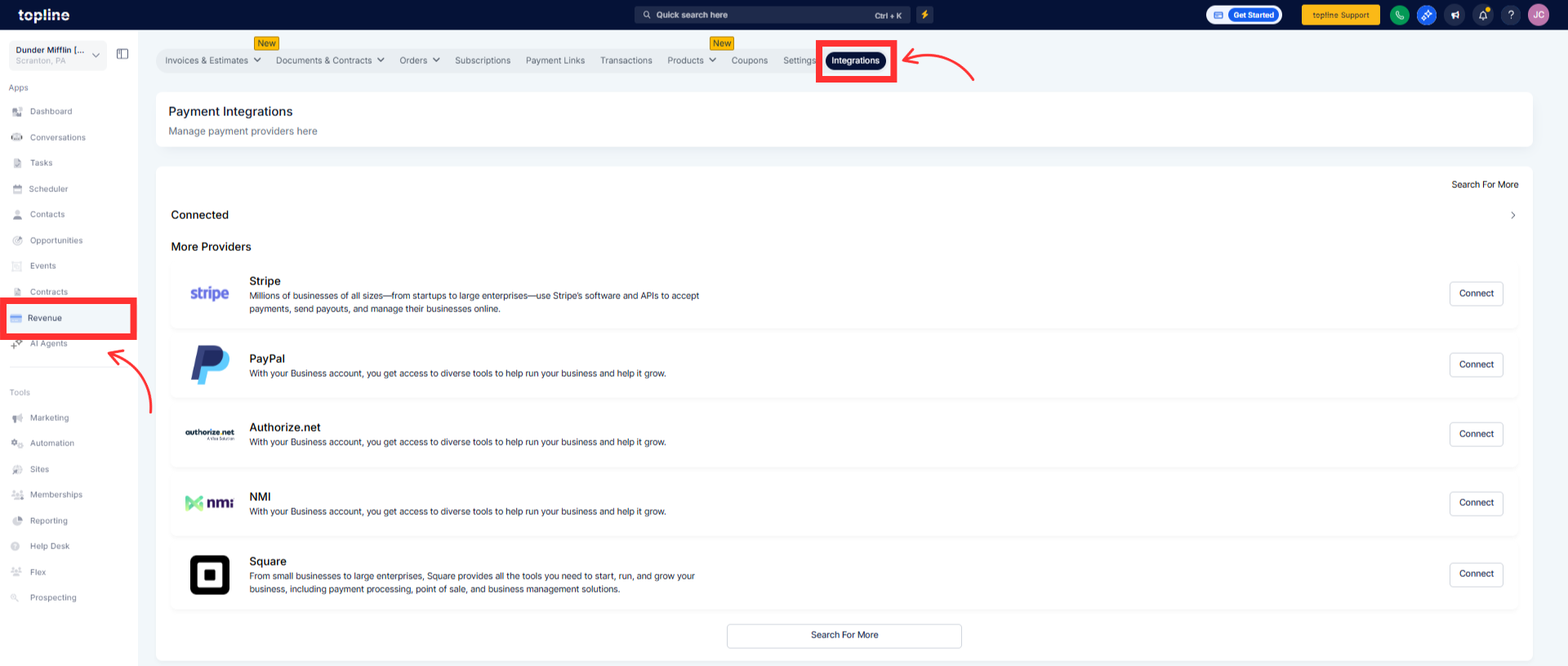The height and width of the screenshot is (666, 1568).
Task: Click the Get Started pill
Action: coord(1244,15)
